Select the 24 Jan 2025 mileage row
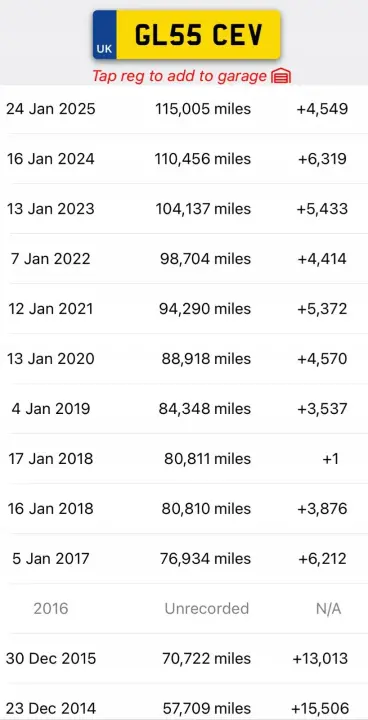Screen dimensions: 368x720 pos(184,109)
